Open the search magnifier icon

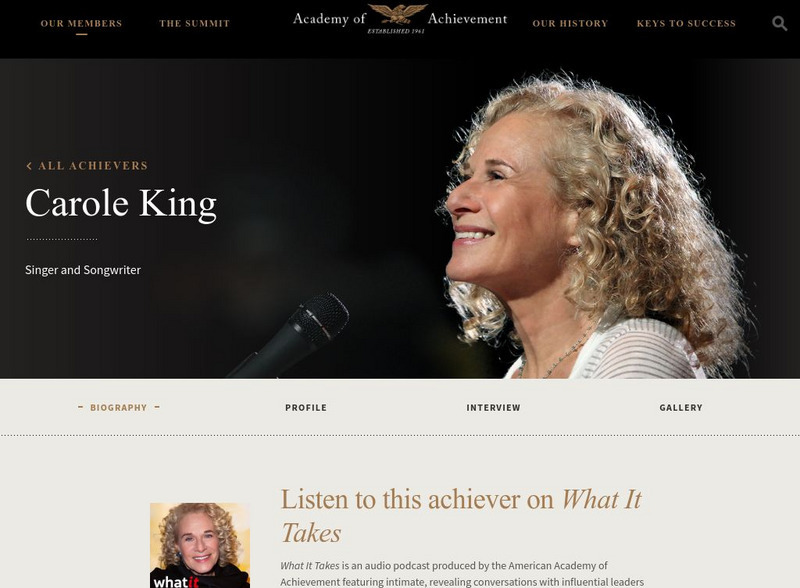[x=779, y=23]
